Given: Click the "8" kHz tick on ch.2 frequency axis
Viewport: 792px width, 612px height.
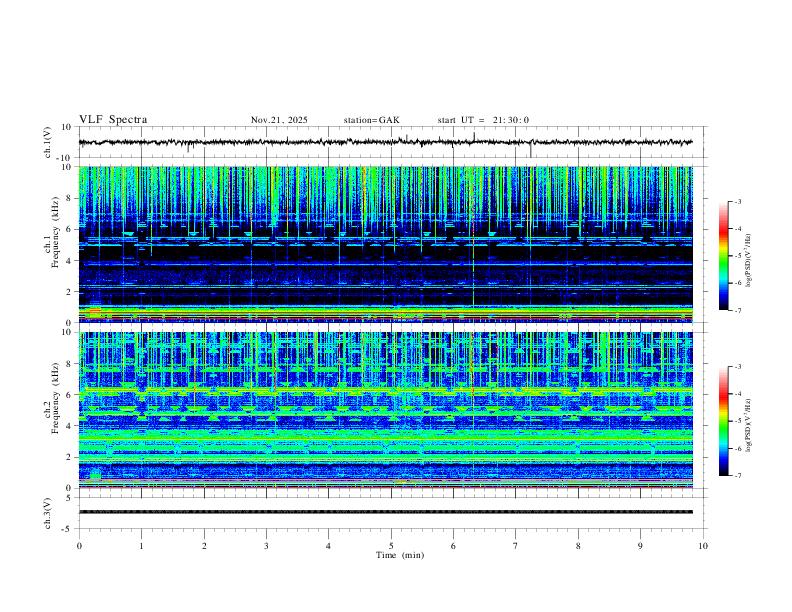Looking at the screenshot, I should [x=70, y=364].
